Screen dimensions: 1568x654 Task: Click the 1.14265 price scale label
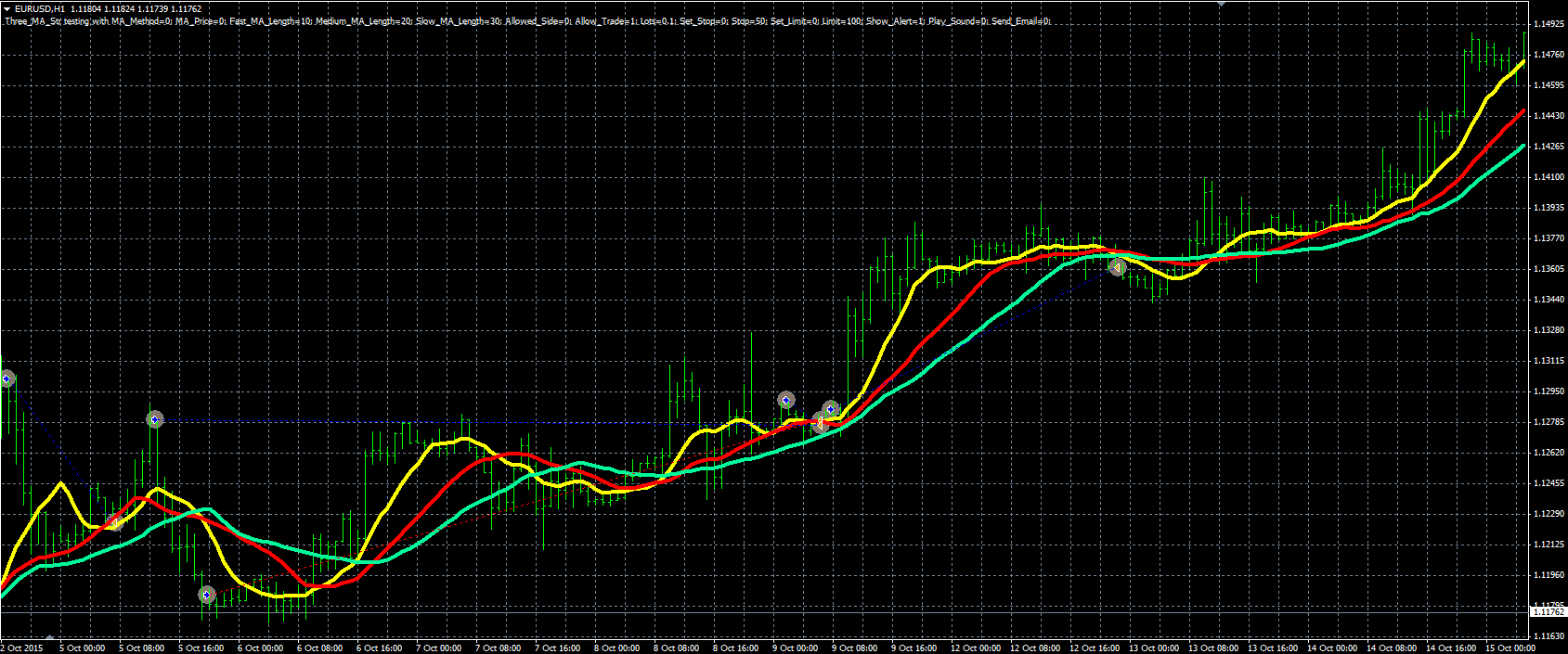pyautogui.click(x=1549, y=147)
